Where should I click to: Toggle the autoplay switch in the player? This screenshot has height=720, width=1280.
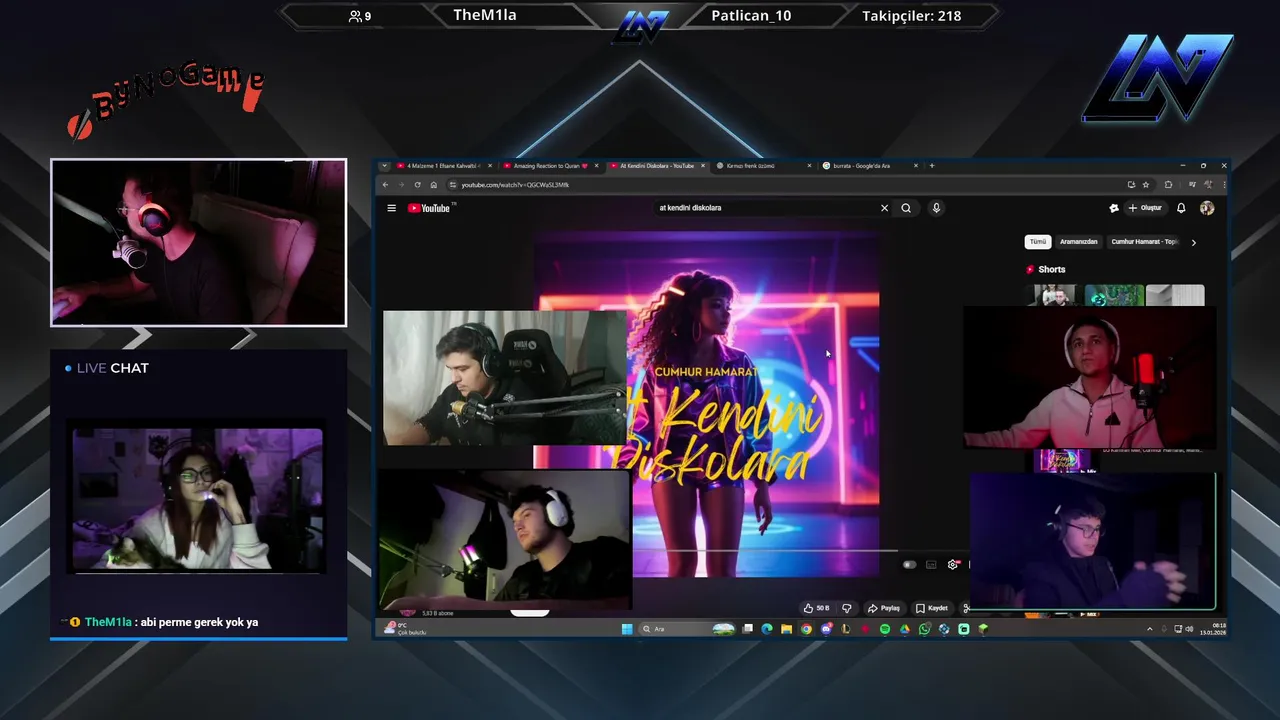[x=909, y=565]
